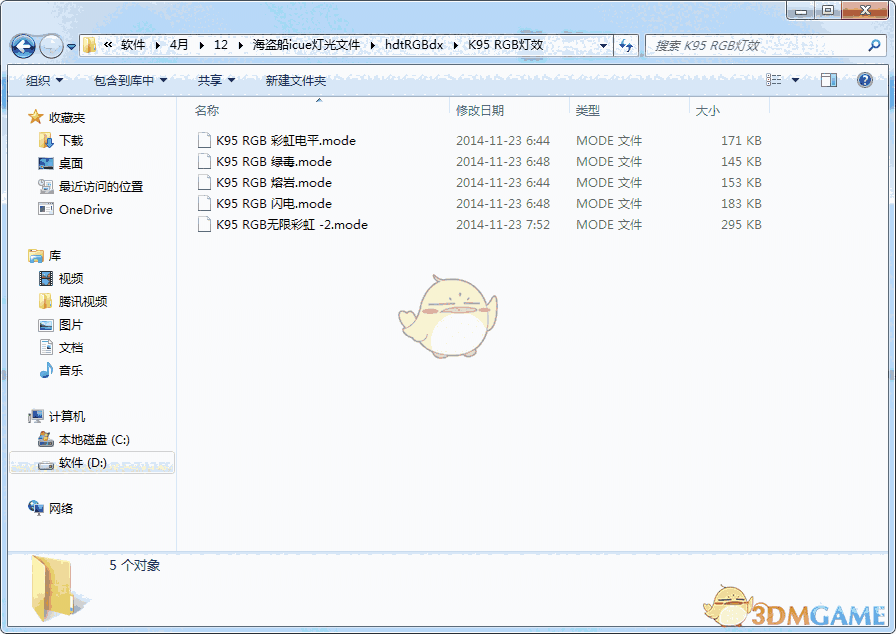This screenshot has height=634, width=896.
Task: Click the Refresh button in address bar
Action: (x=627, y=46)
